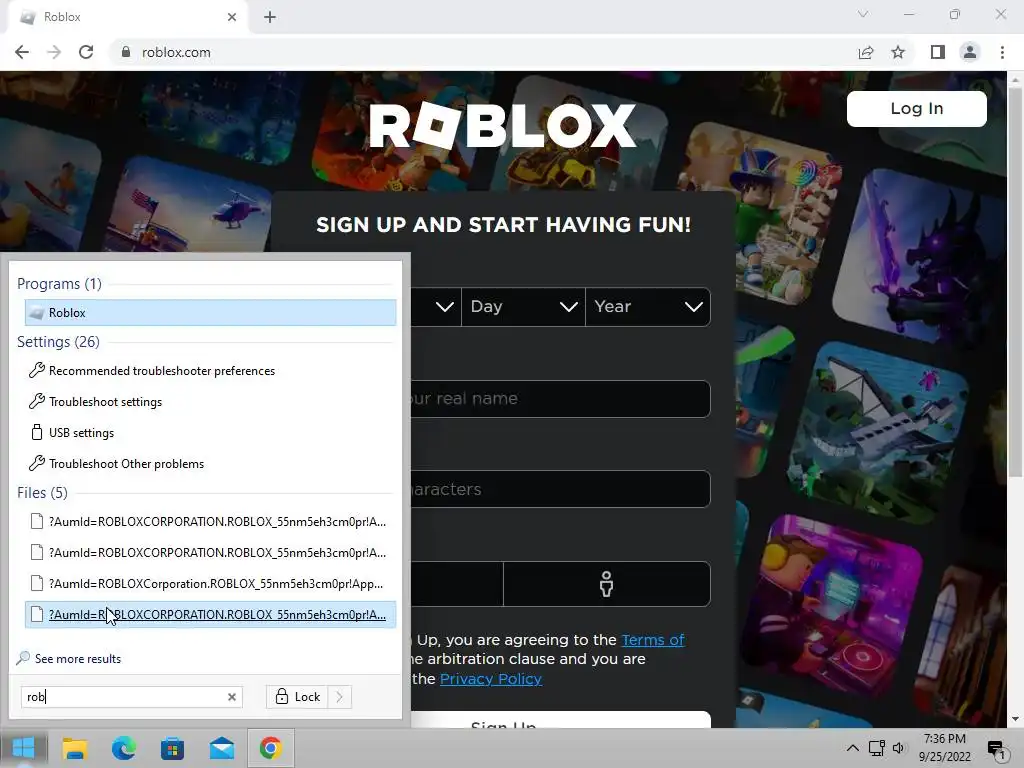
Task: Click the password field with characters hint
Action: (560, 489)
